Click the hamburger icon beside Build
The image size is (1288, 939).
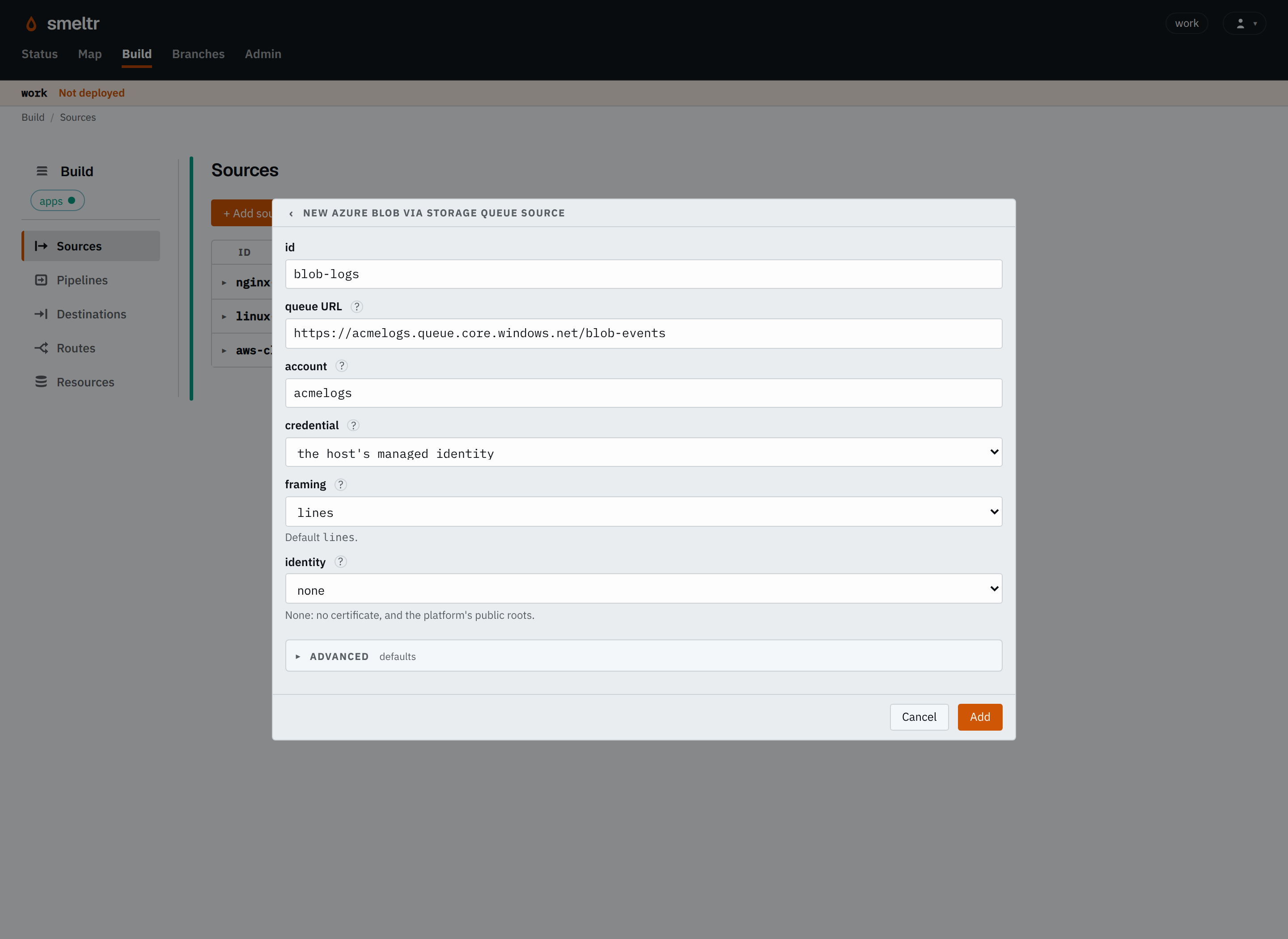pos(42,171)
